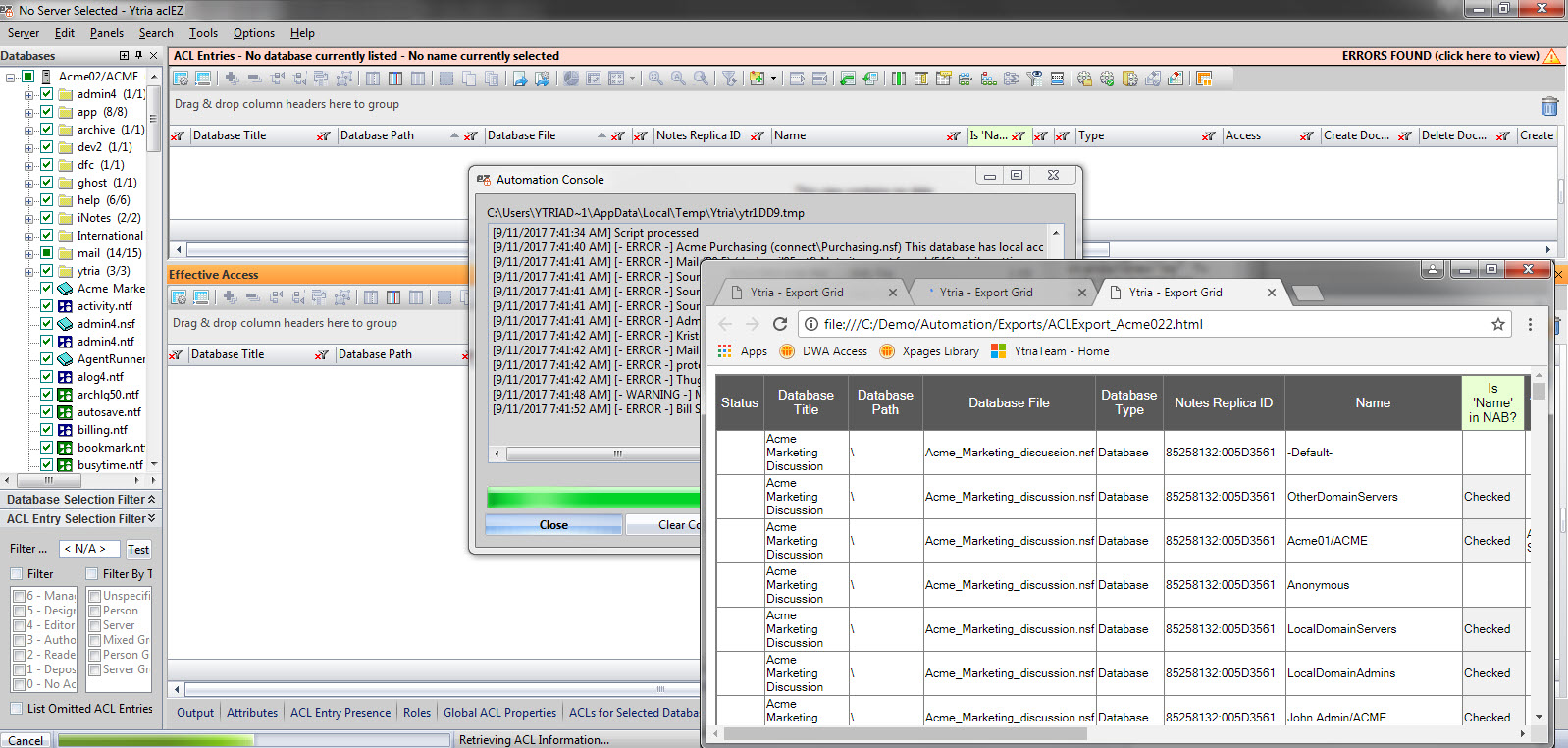Expand the iNotes (2/2) folder
1568x748 pixels.
tap(29, 218)
